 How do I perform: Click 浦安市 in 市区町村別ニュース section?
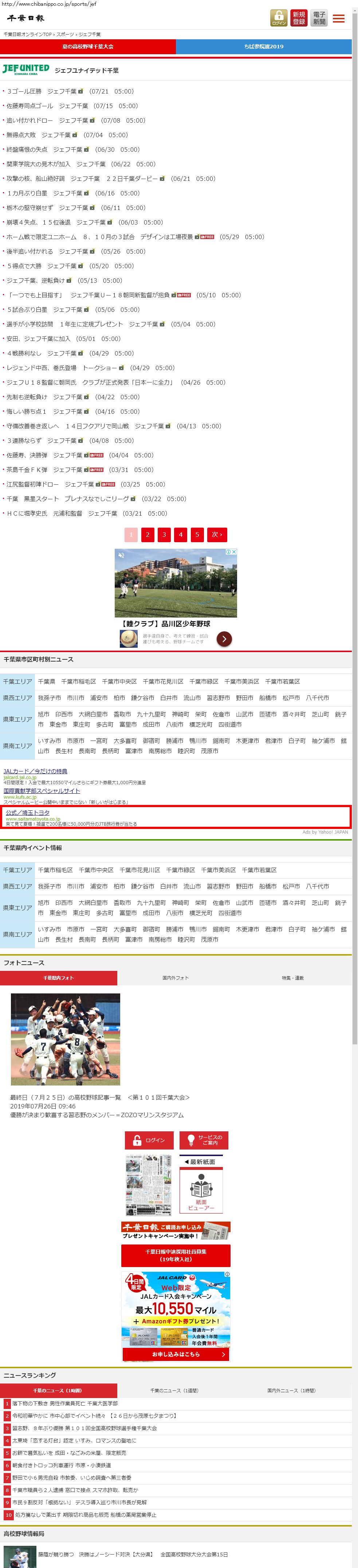(x=99, y=698)
